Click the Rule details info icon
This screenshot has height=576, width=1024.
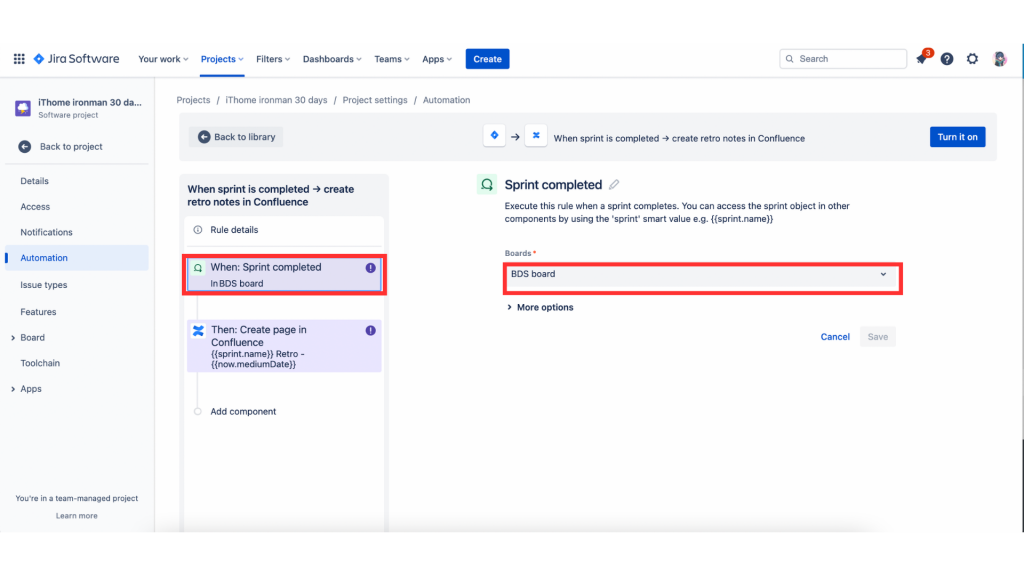(198, 230)
